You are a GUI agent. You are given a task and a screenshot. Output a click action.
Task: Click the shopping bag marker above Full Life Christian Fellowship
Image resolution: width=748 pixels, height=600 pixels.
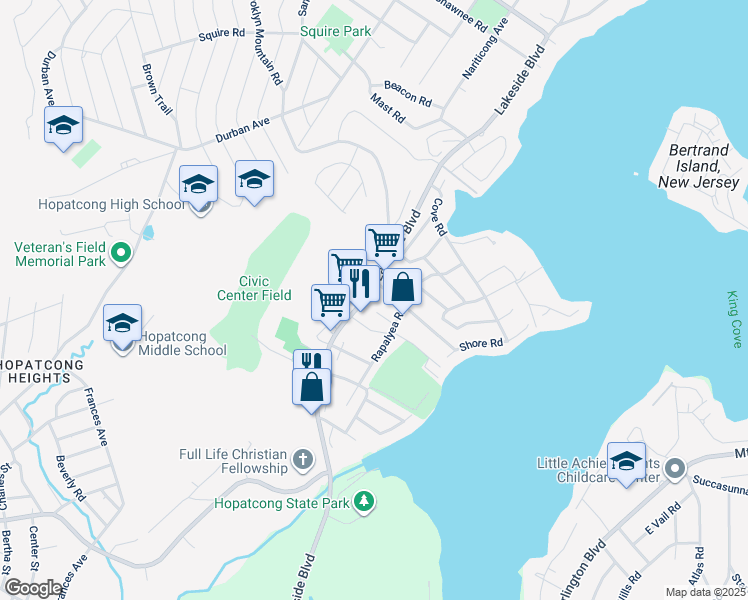(x=312, y=388)
